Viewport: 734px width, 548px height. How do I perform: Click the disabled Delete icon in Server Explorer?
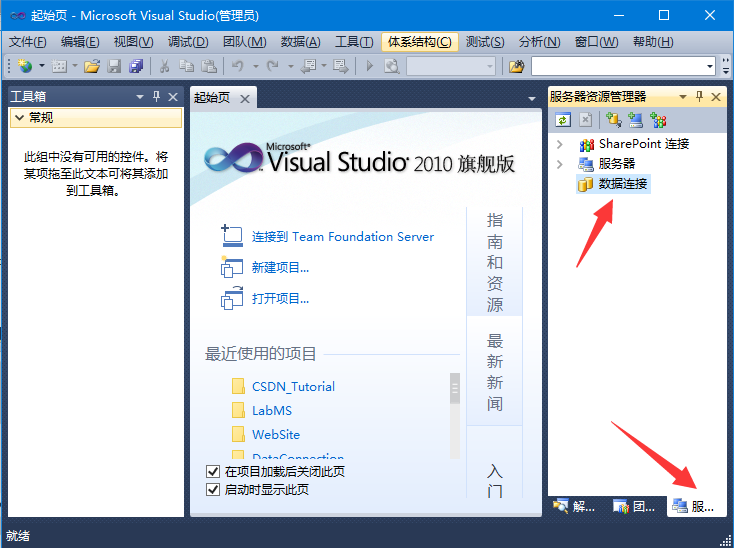pos(586,120)
